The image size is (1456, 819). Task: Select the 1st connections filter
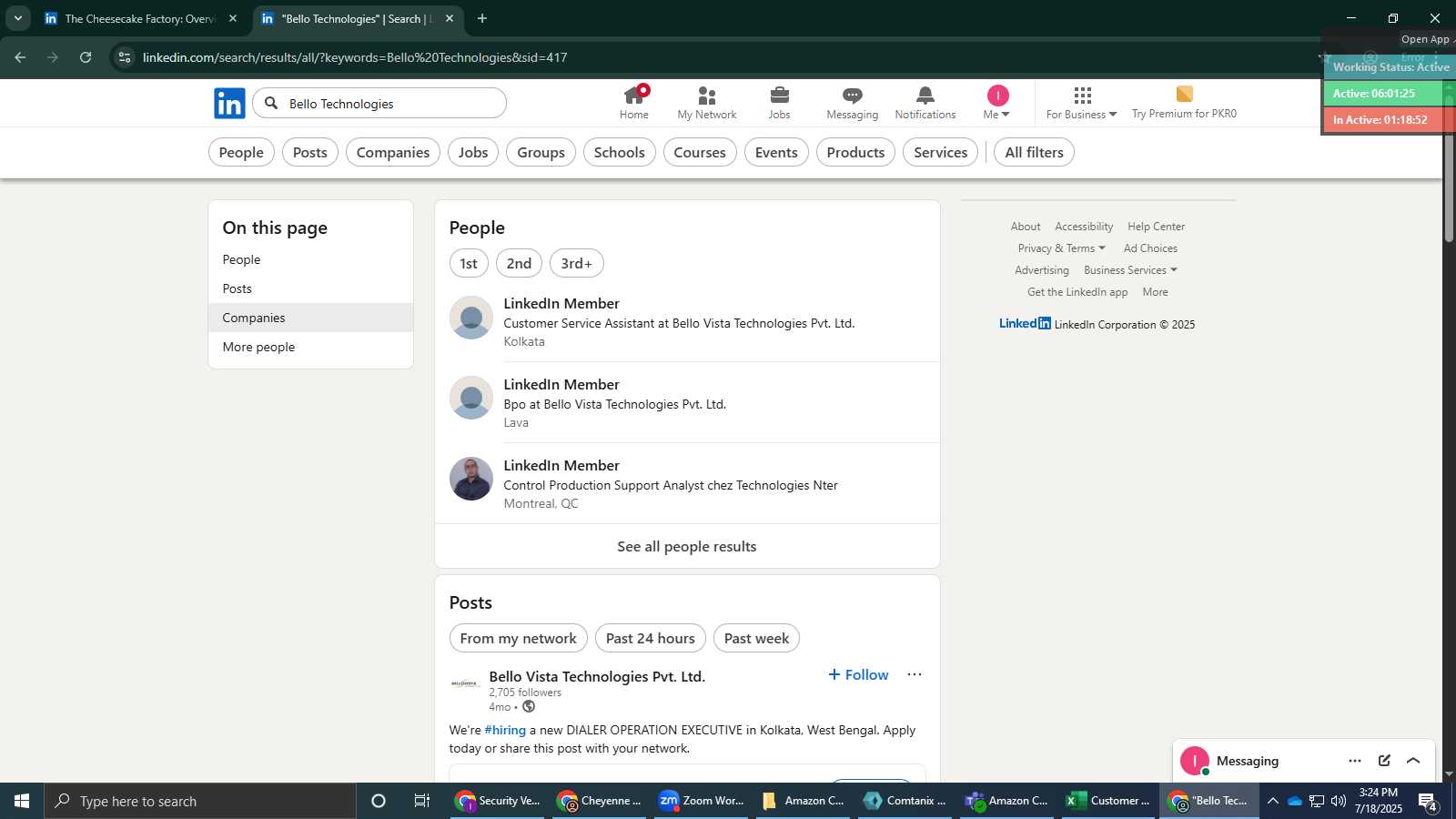[469, 264]
